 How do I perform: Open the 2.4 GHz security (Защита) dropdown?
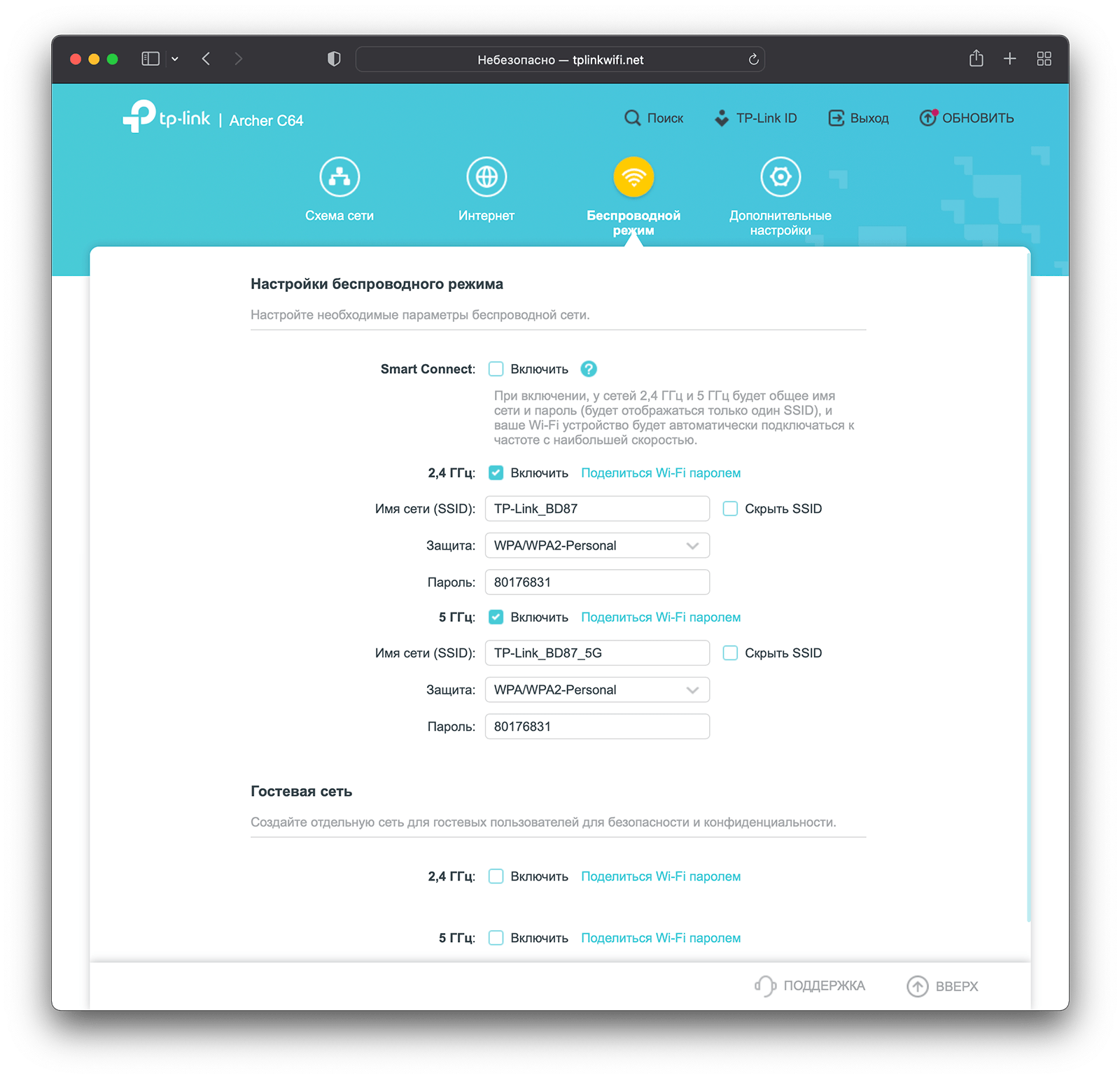click(597, 546)
